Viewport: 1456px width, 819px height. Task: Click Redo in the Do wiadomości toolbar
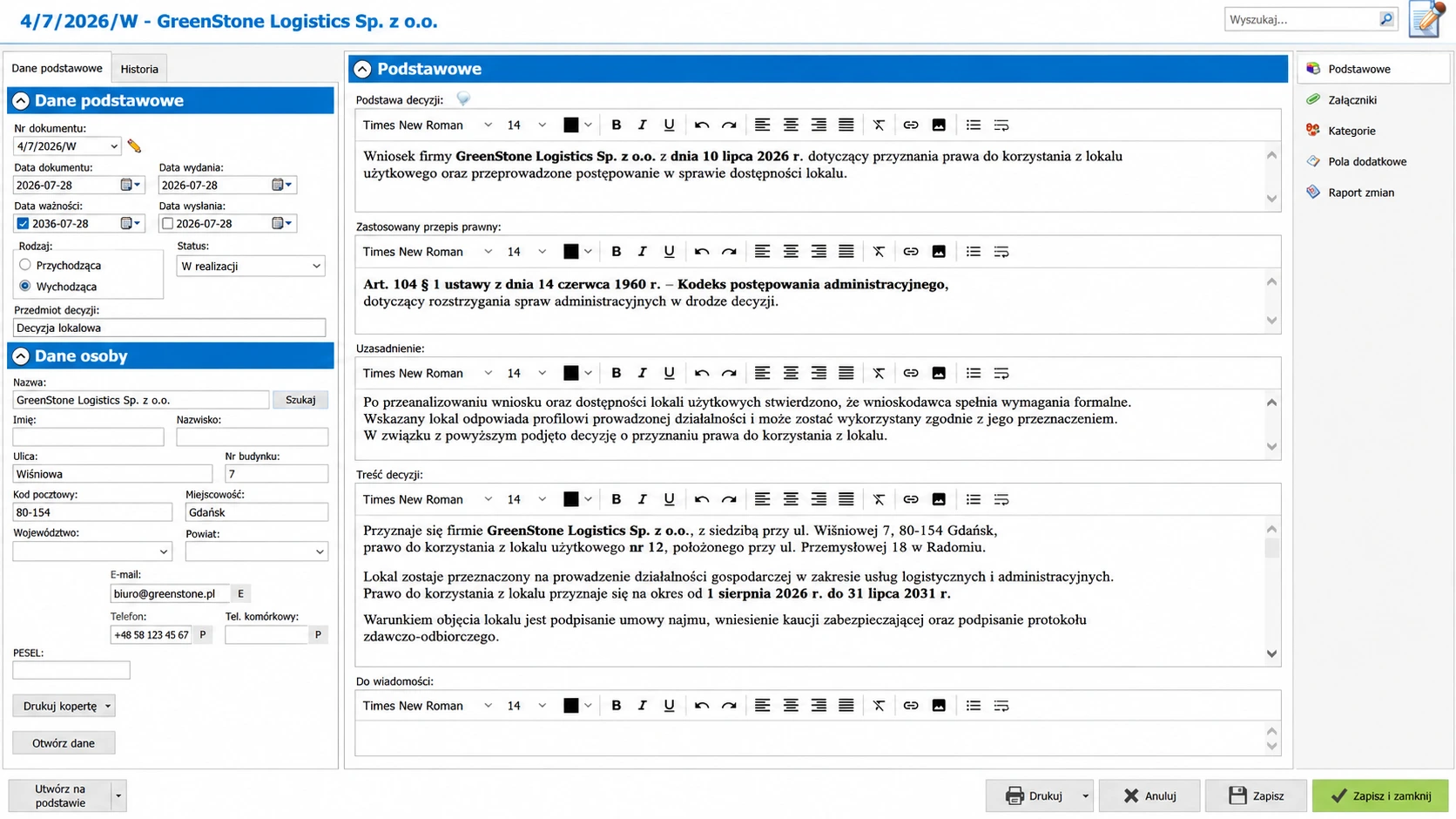[x=729, y=706]
